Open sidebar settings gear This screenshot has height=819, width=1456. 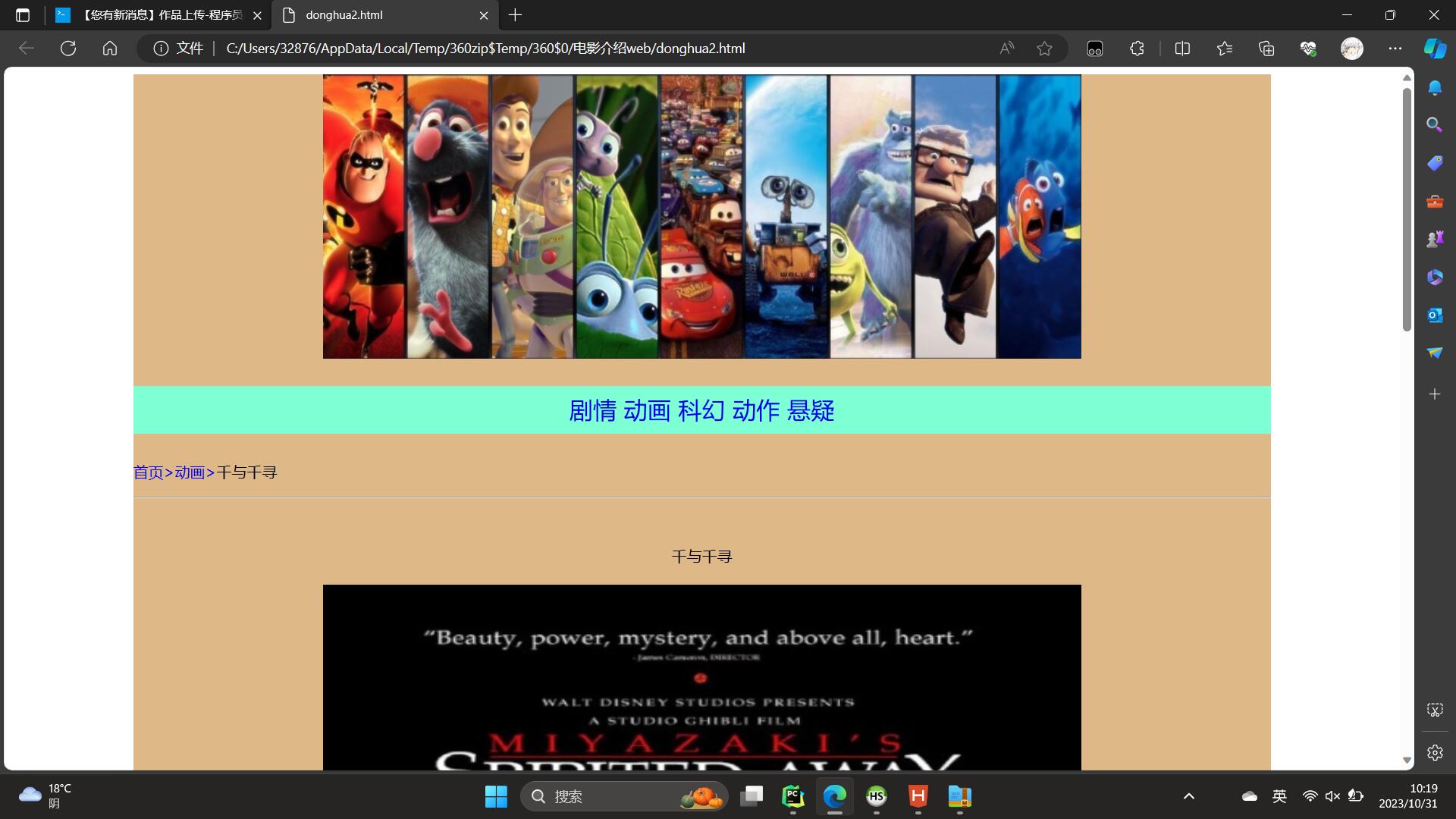[x=1435, y=753]
